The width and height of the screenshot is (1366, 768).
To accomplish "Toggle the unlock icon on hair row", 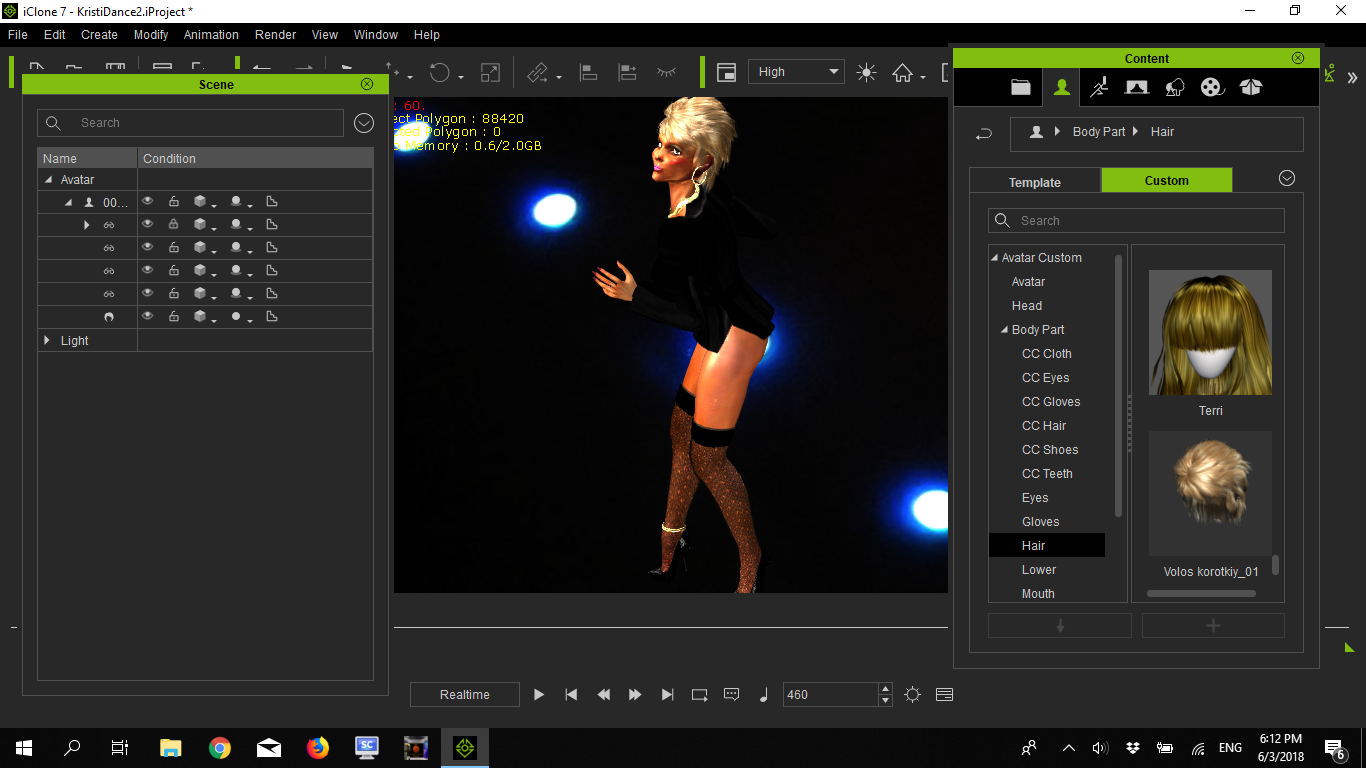I will 174,316.
